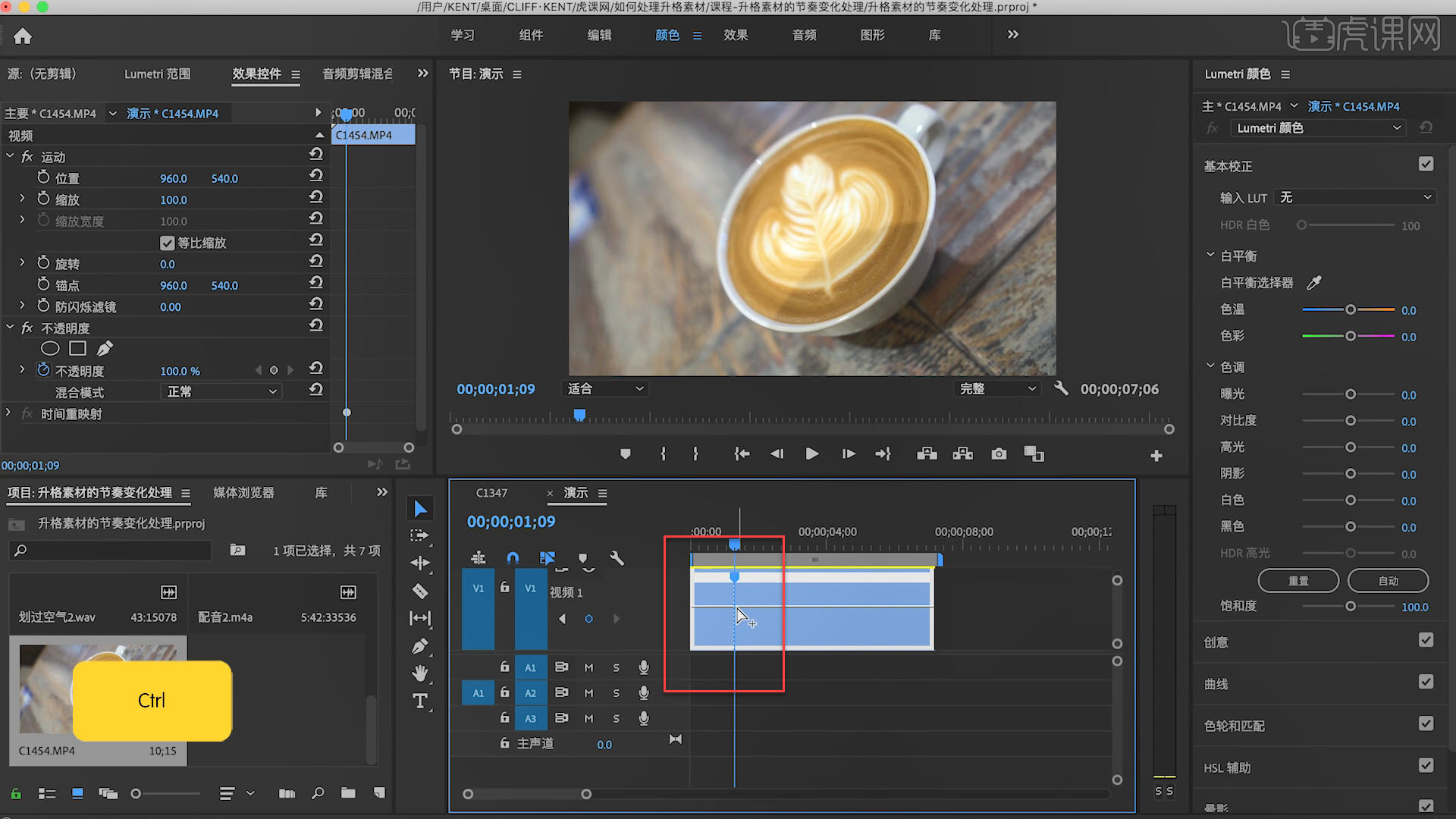1456x819 pixels.
Task: Select the Ripple Edit tool
Action: coord(419,563)
